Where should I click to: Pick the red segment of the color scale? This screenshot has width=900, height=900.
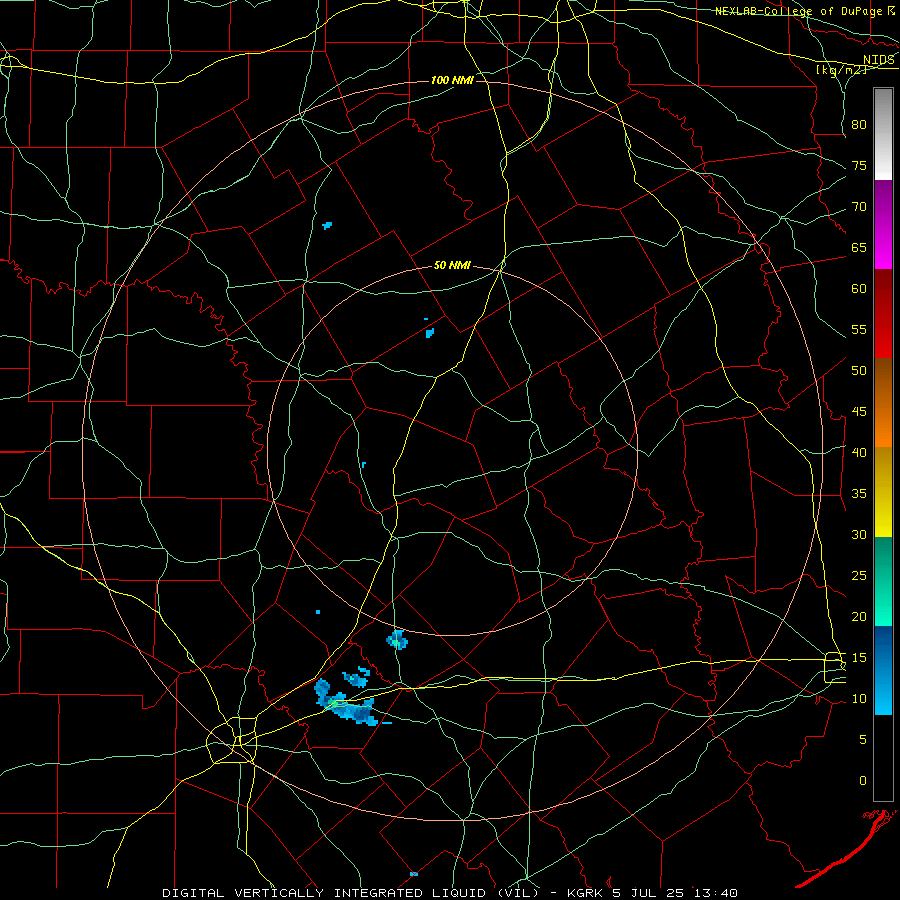883,314
